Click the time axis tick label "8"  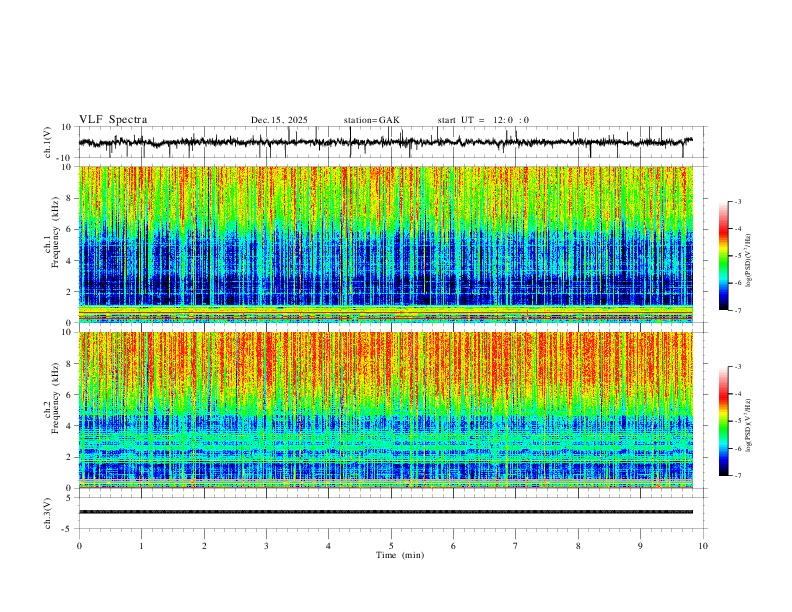tap(578, 546)
